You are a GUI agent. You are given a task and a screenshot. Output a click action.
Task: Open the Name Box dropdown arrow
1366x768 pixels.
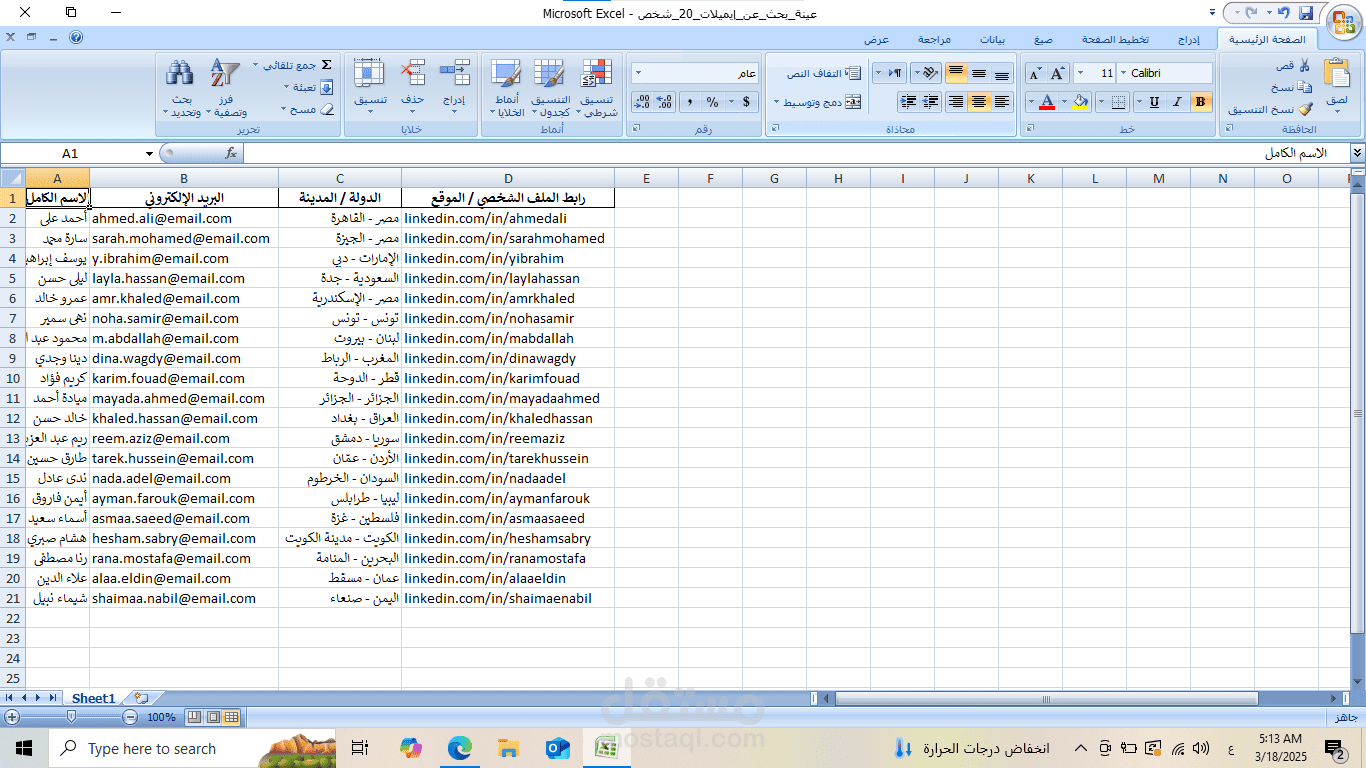(x=149, y=153)
